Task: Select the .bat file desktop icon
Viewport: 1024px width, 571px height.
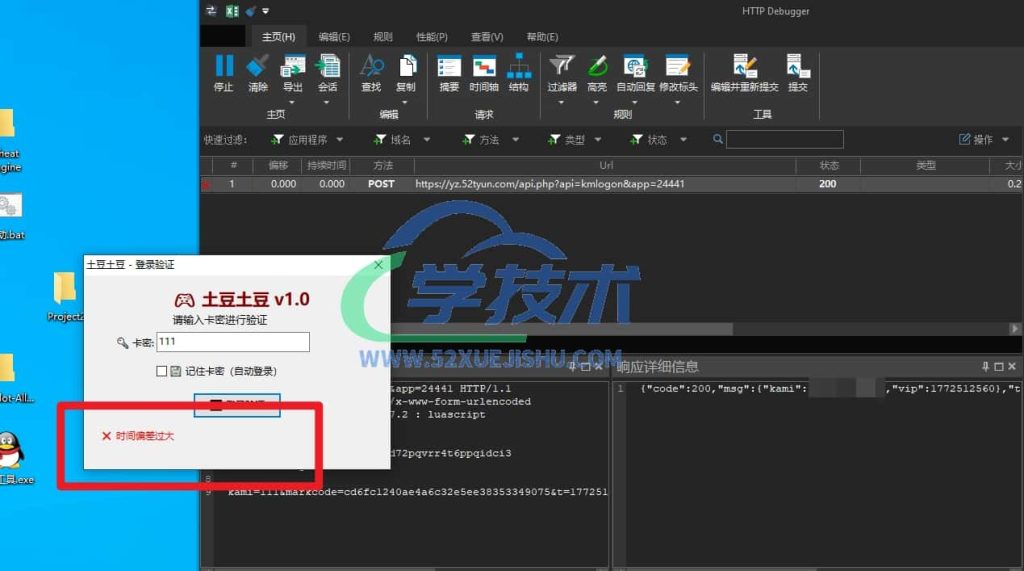Action: [x=9, y=206]
